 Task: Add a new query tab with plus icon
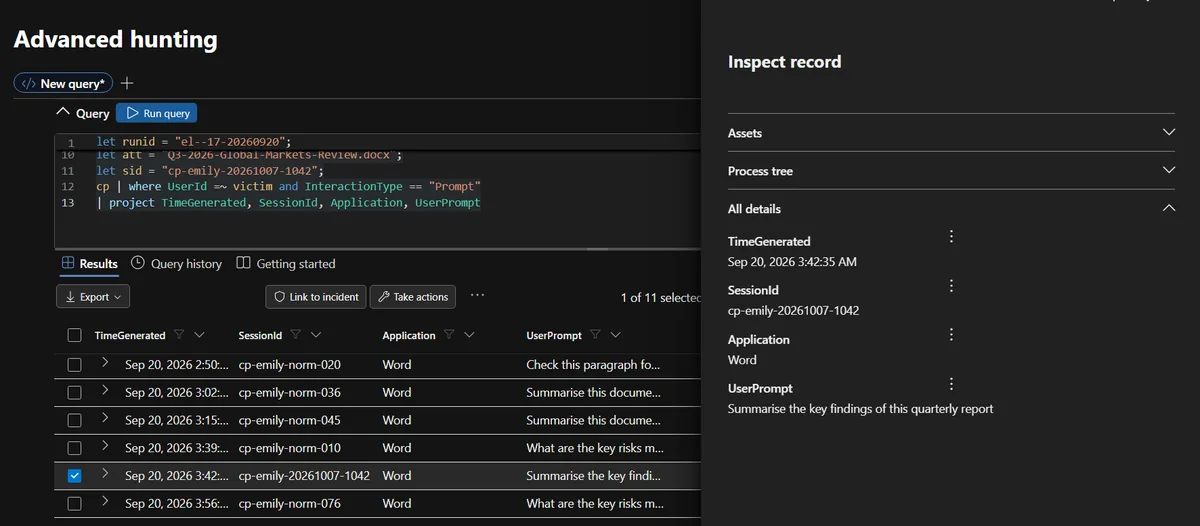tap(127, 84)
